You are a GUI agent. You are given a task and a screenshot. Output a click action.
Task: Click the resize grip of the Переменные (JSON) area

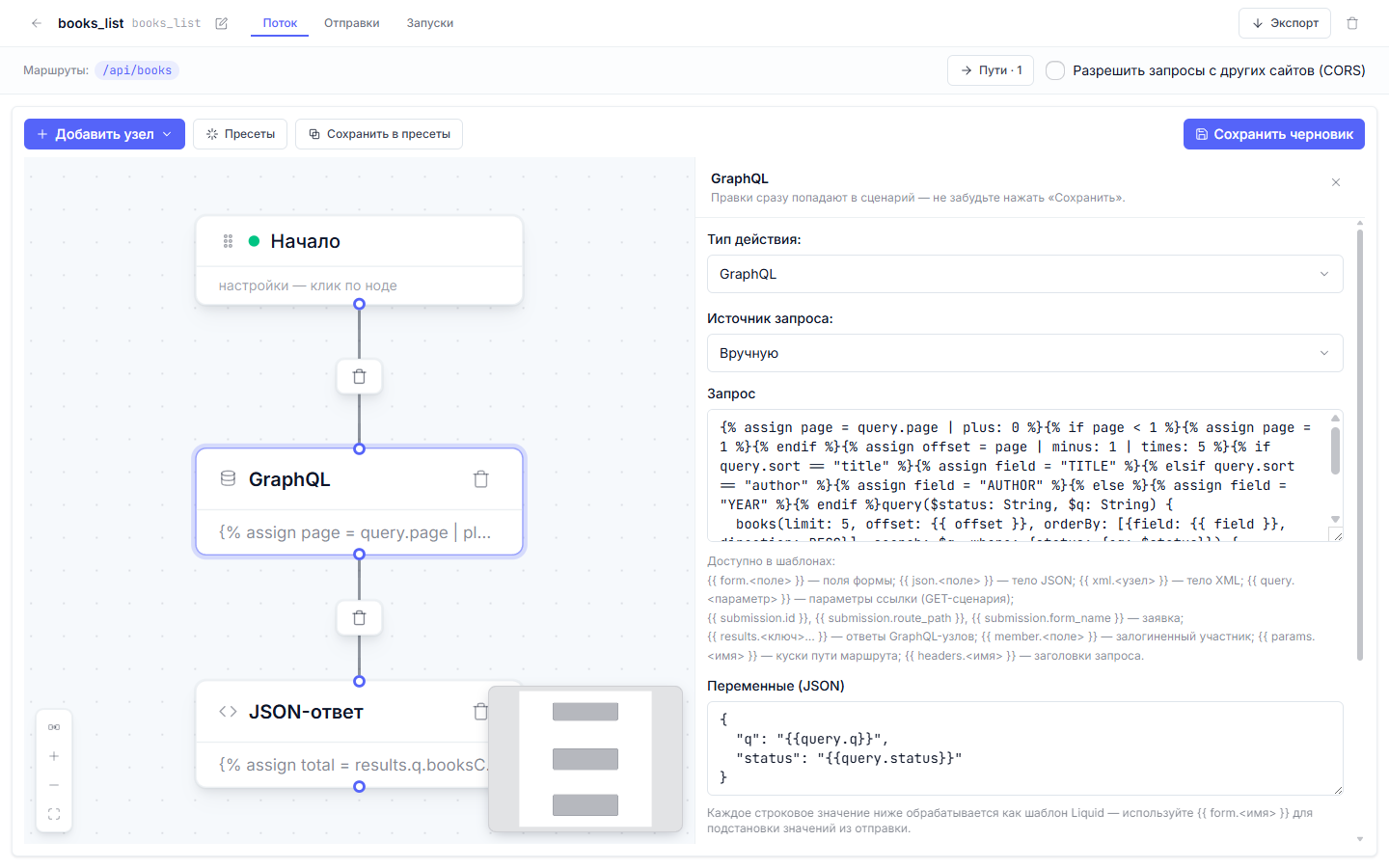point(1337,789)
